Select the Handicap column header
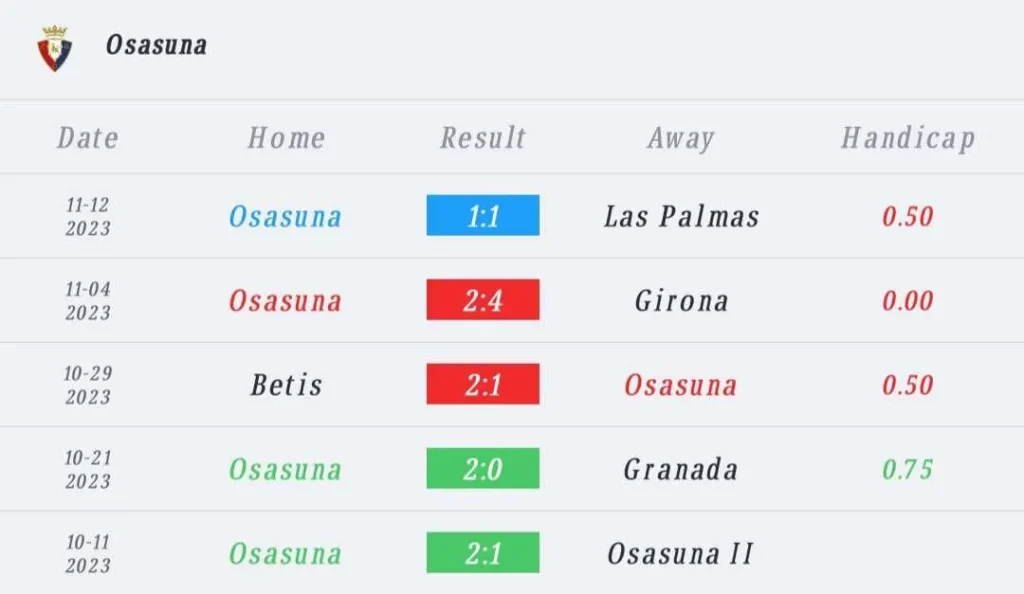1024x594 pixels. click(x=908, y=138)
